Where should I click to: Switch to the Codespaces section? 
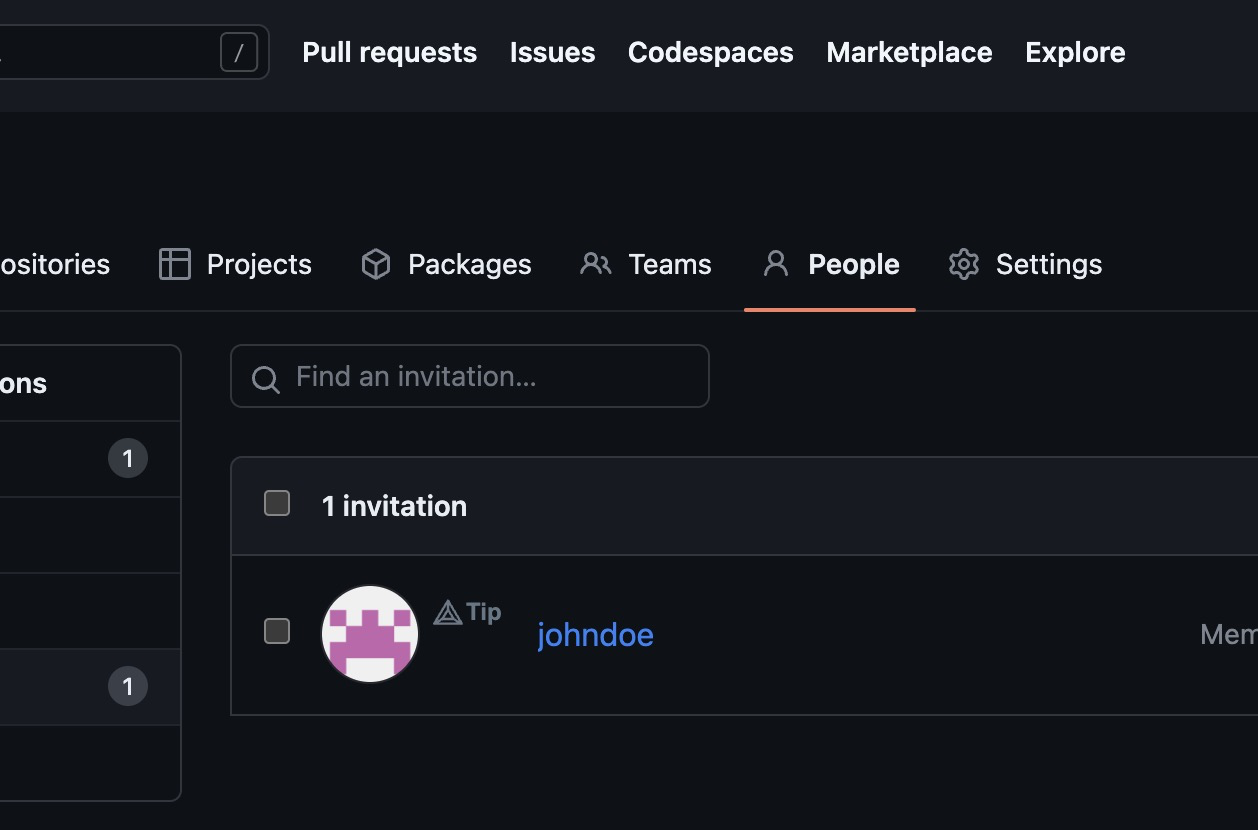pos(710,52)
